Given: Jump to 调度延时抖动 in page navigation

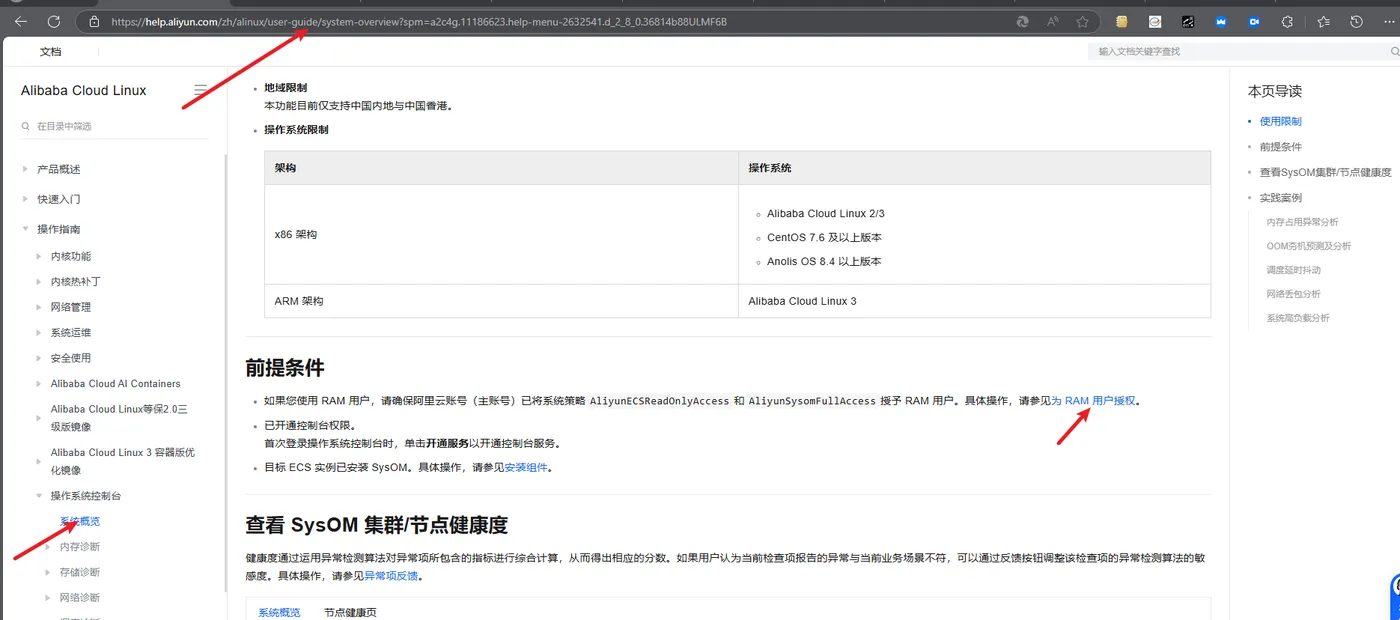Looking at the screenshot, I should pyautogui.click(x=1293, y=270).
